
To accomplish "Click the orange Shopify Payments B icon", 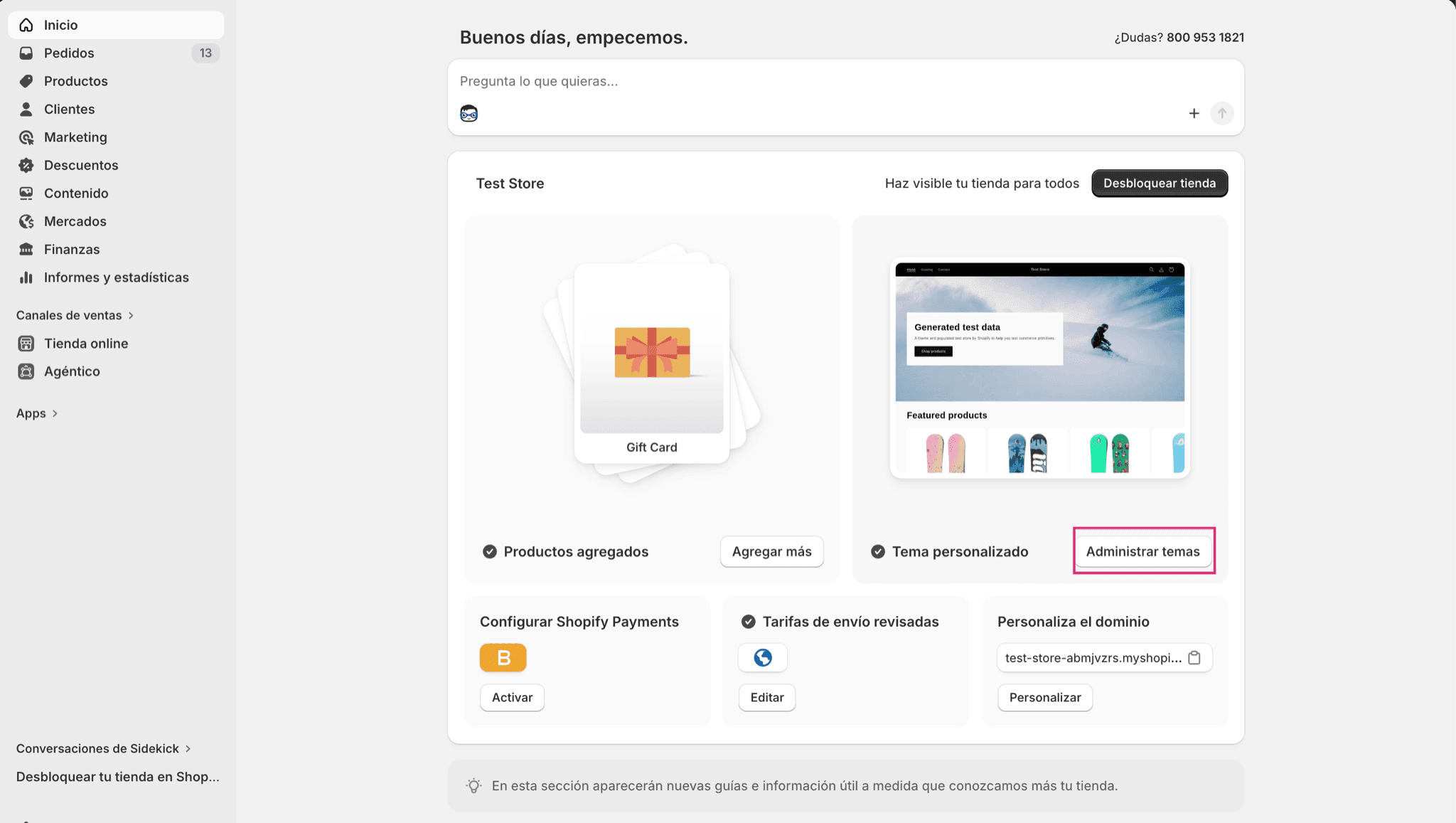I will coord(503,658).
